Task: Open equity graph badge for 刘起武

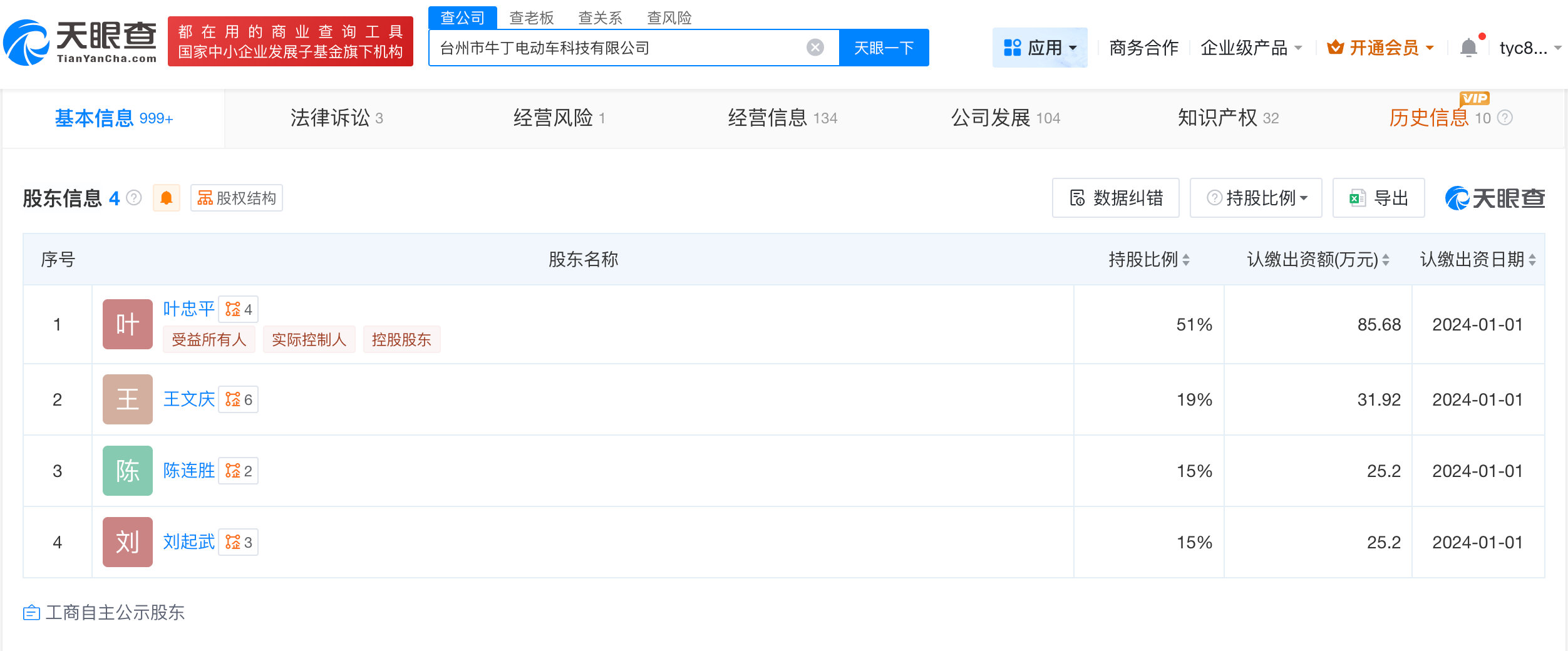Action: 239,542
